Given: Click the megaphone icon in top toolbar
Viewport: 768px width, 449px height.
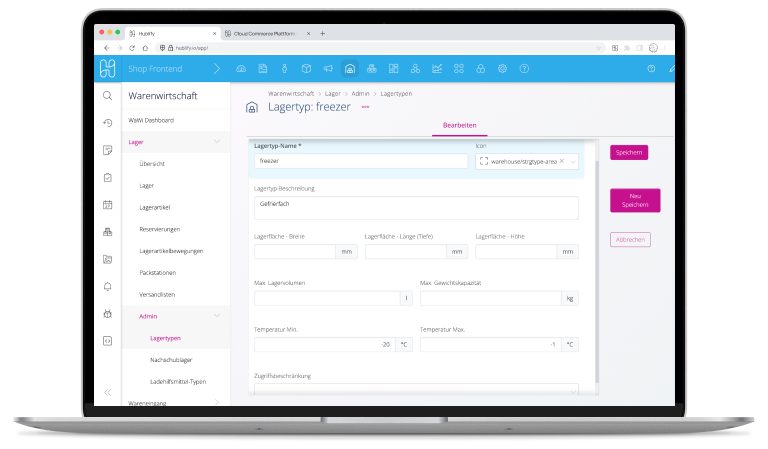Looking at the screenshot, I should click(327, 69).
